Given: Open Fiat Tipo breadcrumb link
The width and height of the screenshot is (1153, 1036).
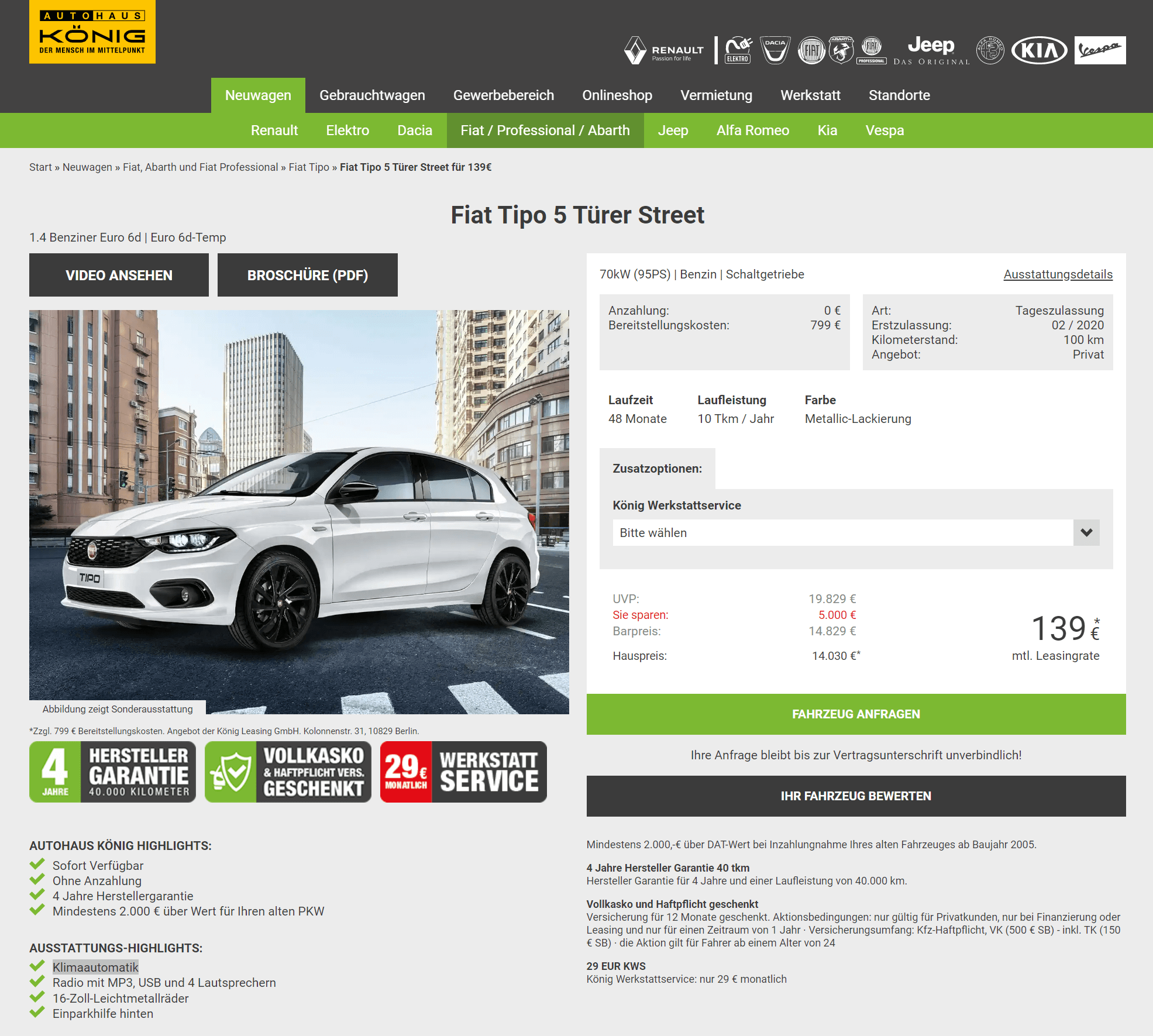Looking at the screenshot, I should pos(309,167).
